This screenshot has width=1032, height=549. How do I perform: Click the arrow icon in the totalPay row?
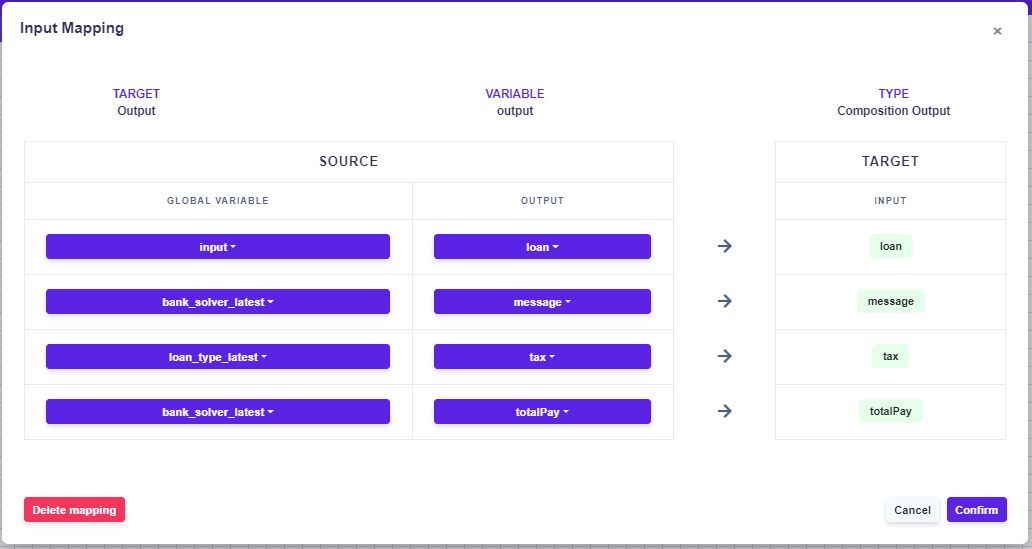tap(725, 411)
